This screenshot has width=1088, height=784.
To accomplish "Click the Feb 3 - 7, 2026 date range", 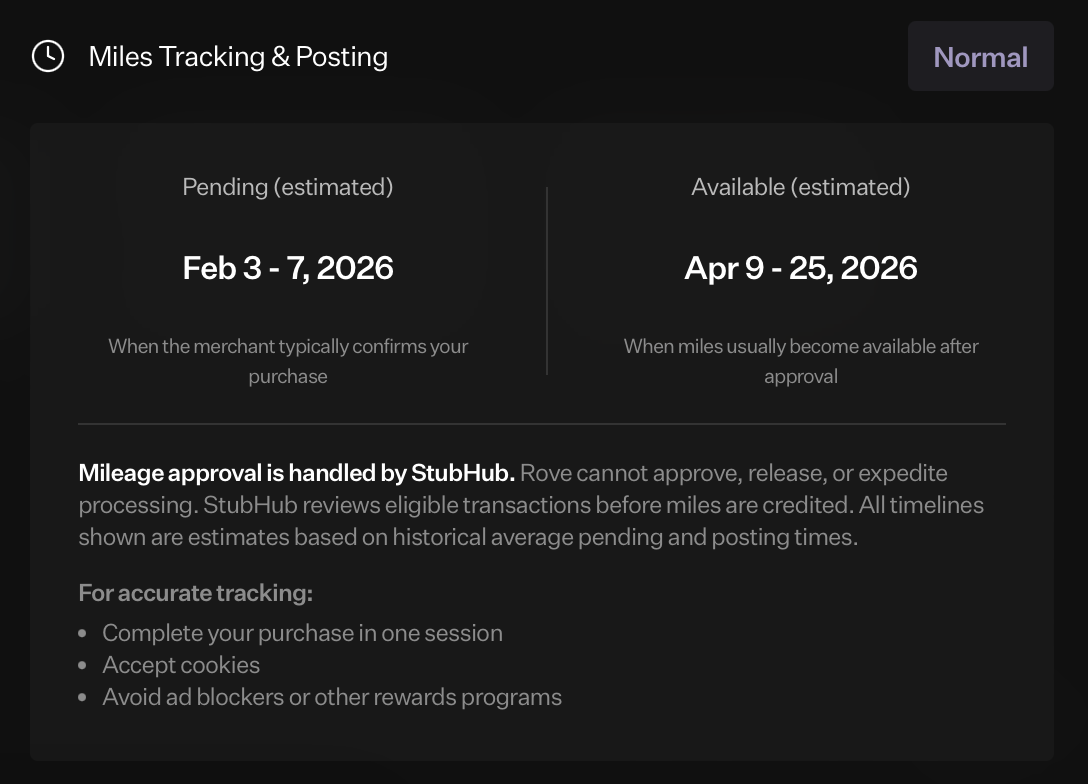I will [x=288, y=267].
